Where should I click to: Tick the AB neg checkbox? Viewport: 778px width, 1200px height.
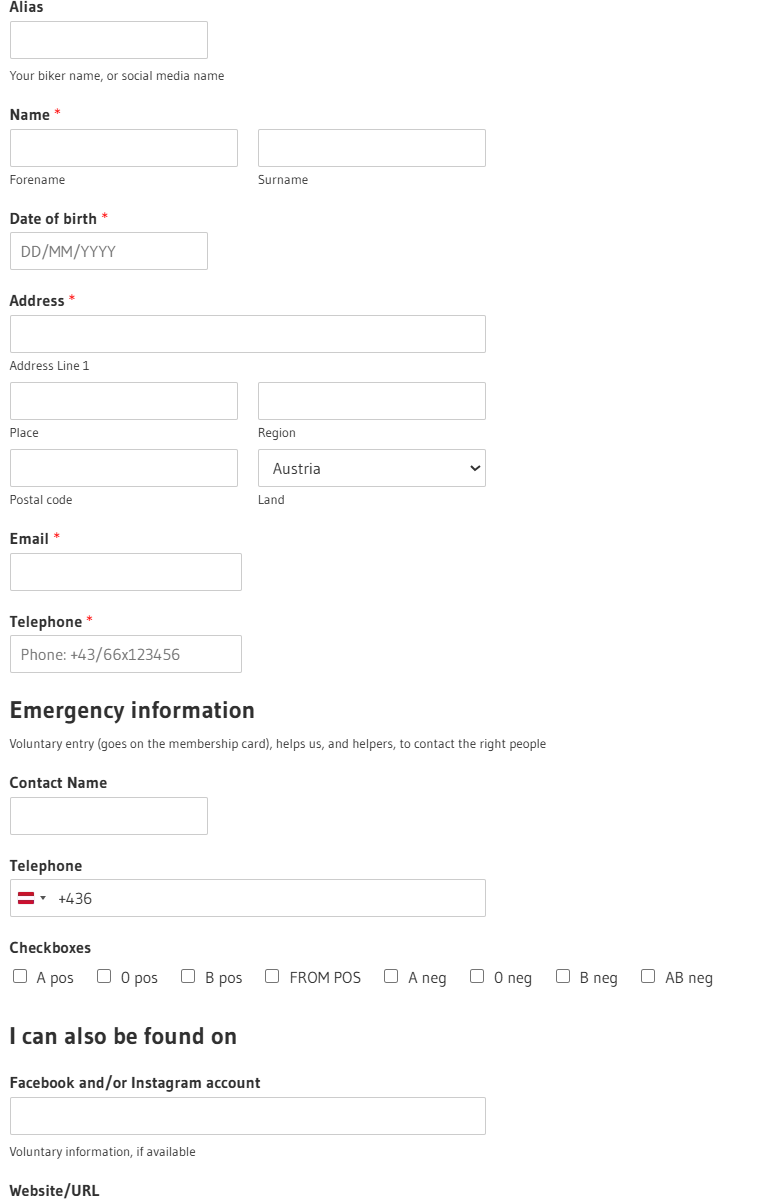click(648, 976)
